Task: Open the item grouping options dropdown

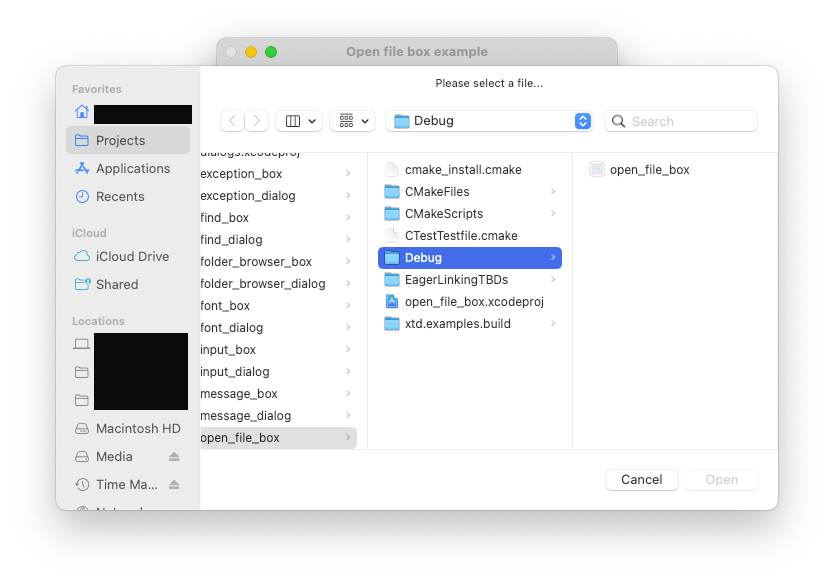Action: (352, 121)
